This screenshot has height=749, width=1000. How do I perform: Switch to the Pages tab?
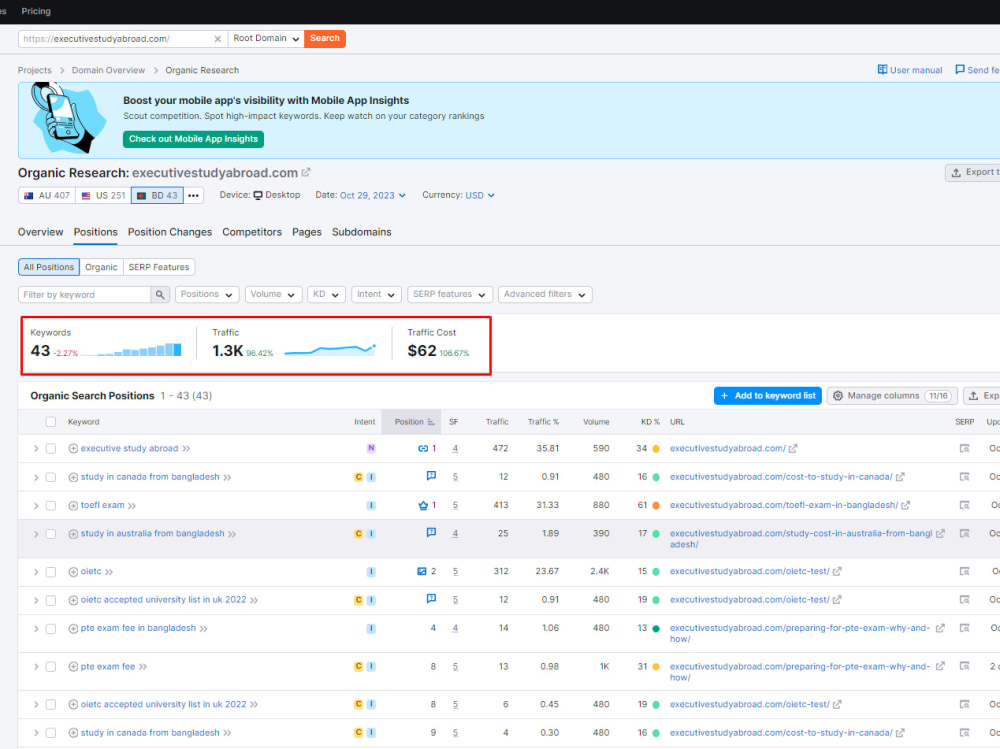coord(307,232)
